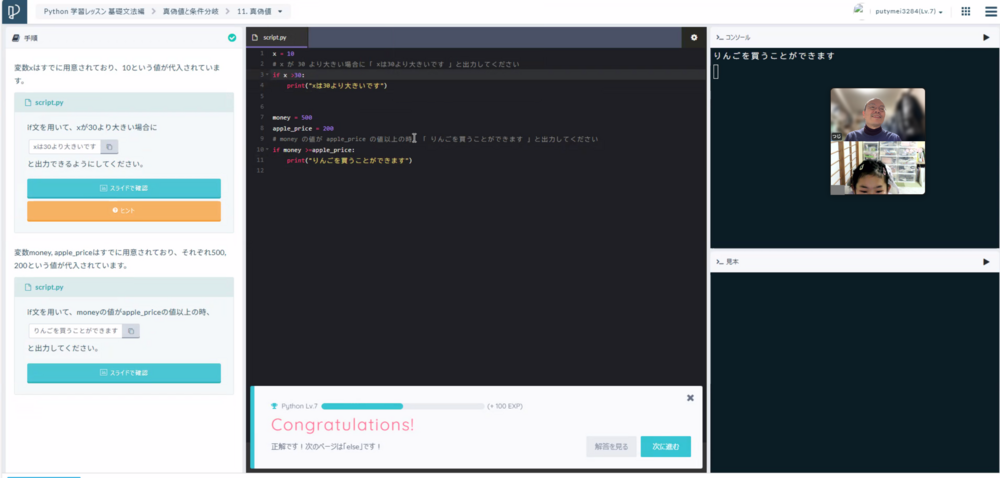
Task: Expand the '11. 真偽値' lesson dropdown
Action: [263, 12]
